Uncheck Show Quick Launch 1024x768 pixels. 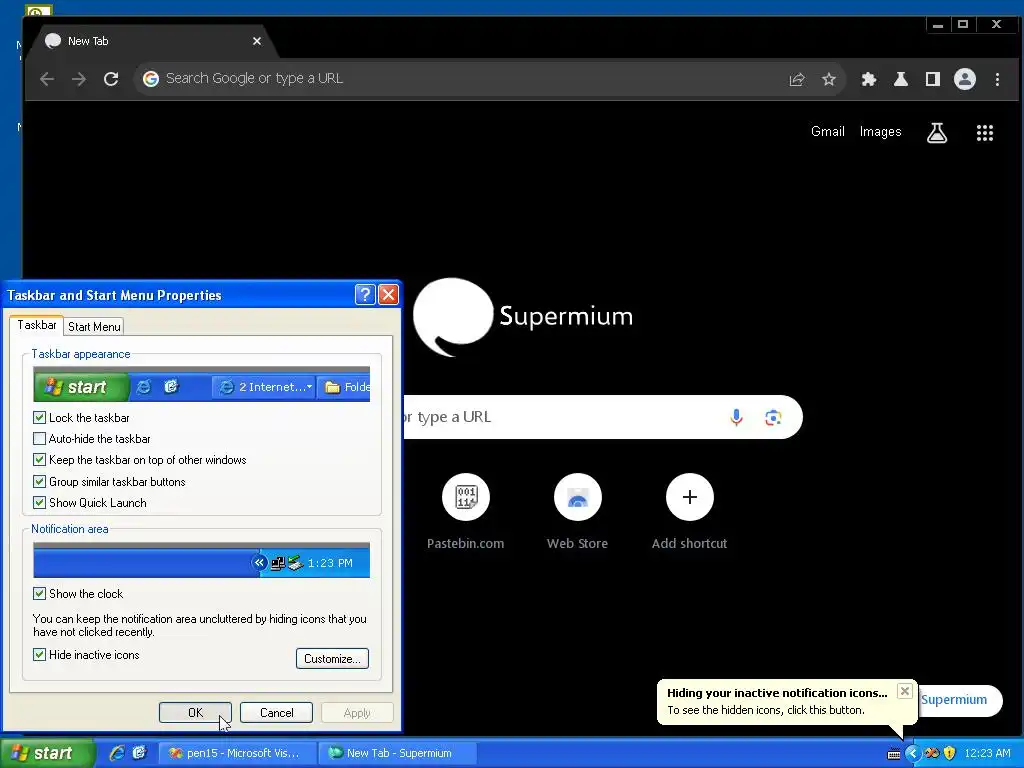point(39,503)
